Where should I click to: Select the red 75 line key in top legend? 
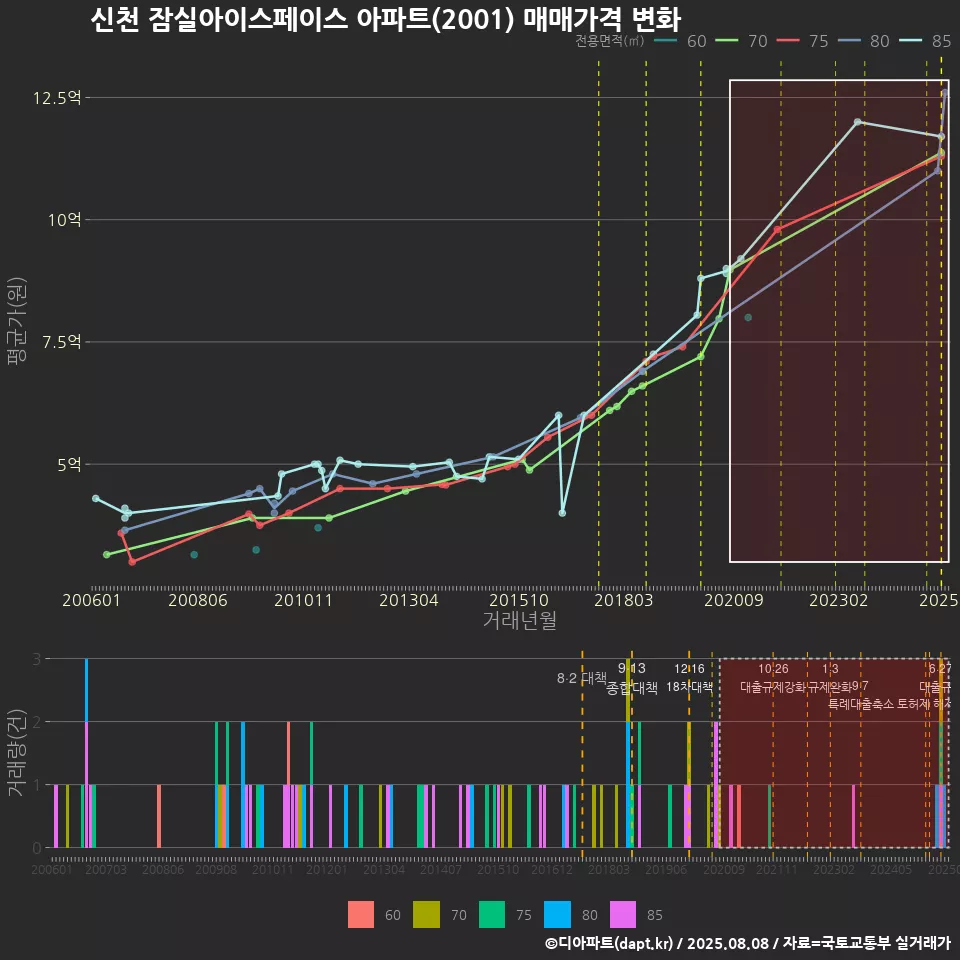click(x=788, y=41)
